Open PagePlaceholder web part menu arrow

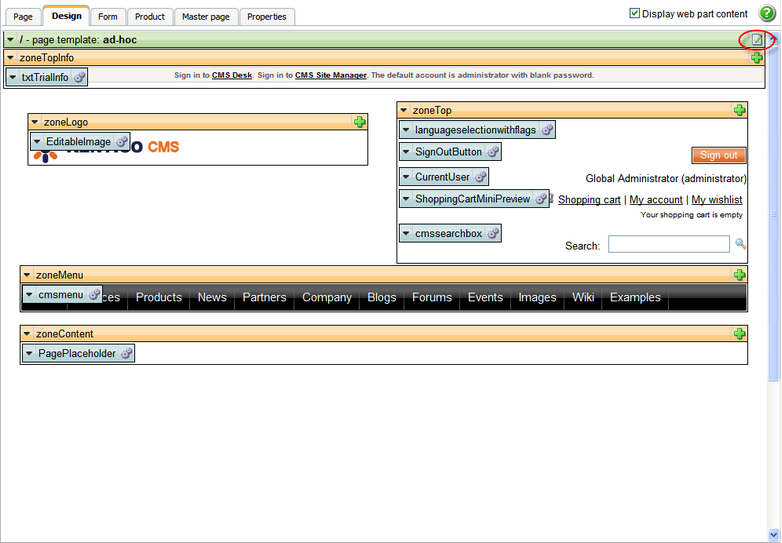click(x=29, y=353)
